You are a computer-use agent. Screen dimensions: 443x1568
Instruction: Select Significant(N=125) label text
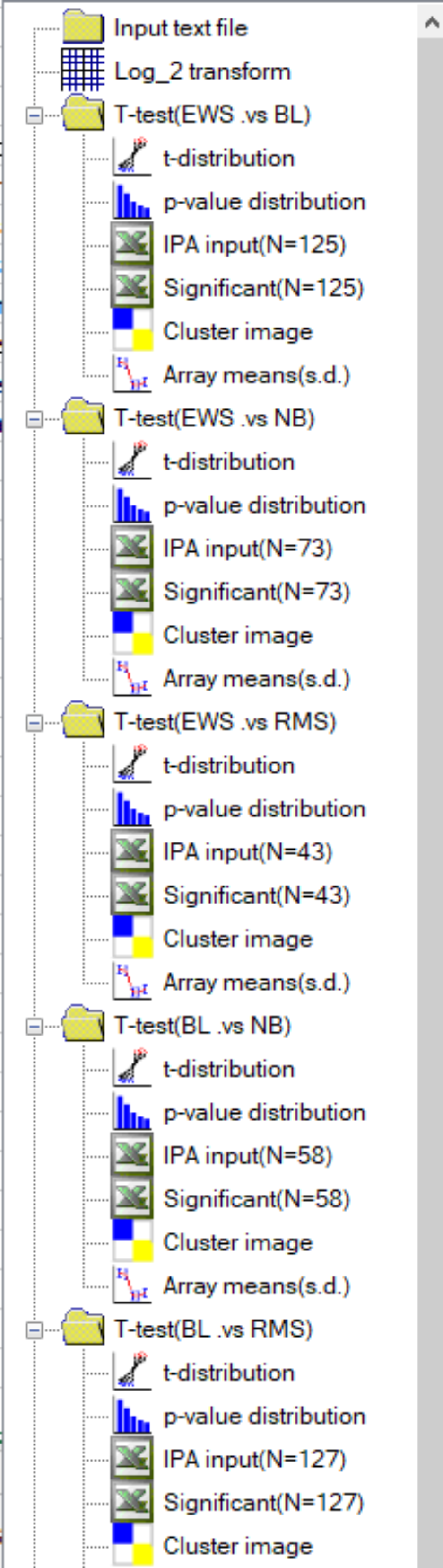pyautogui.click(x=263, y=288)
